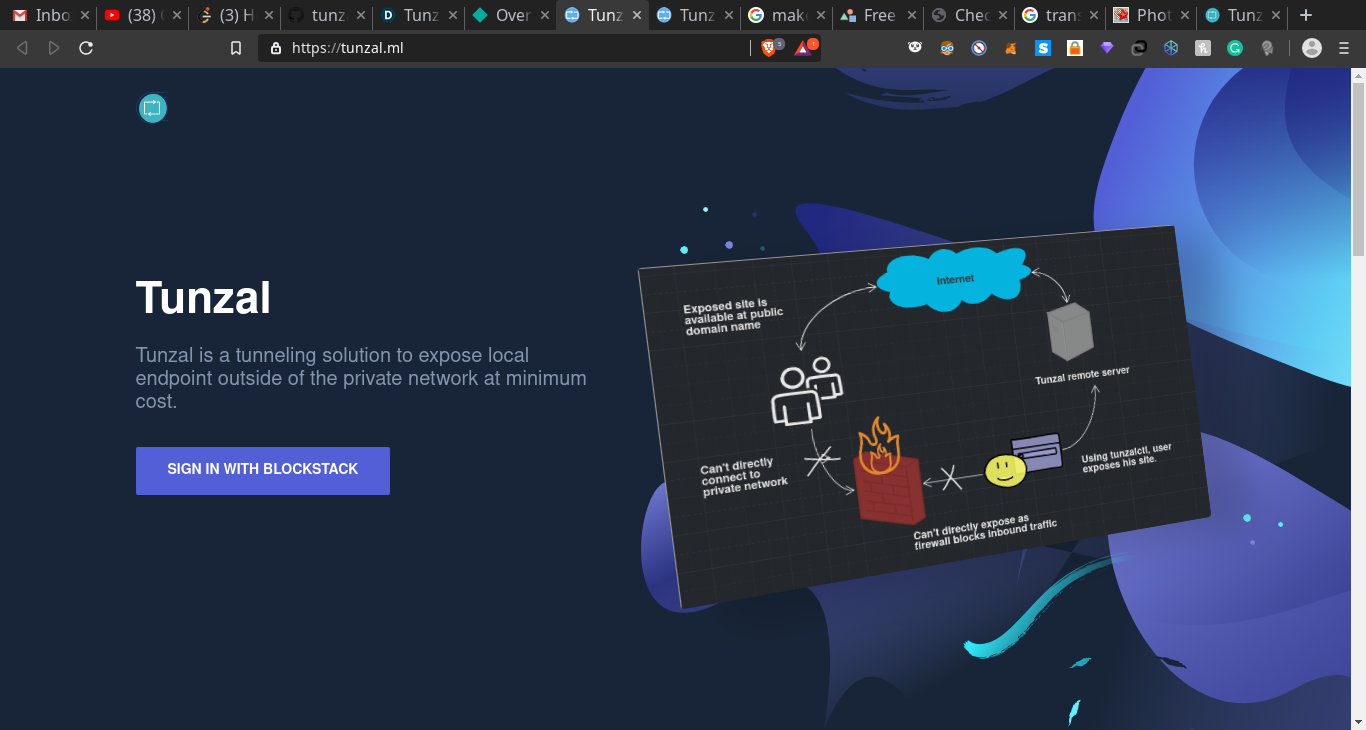The height and width of the screenshot is (730, 1366).
Task: Bookmark this page using the bookmark icon
Action: point(236,48)
